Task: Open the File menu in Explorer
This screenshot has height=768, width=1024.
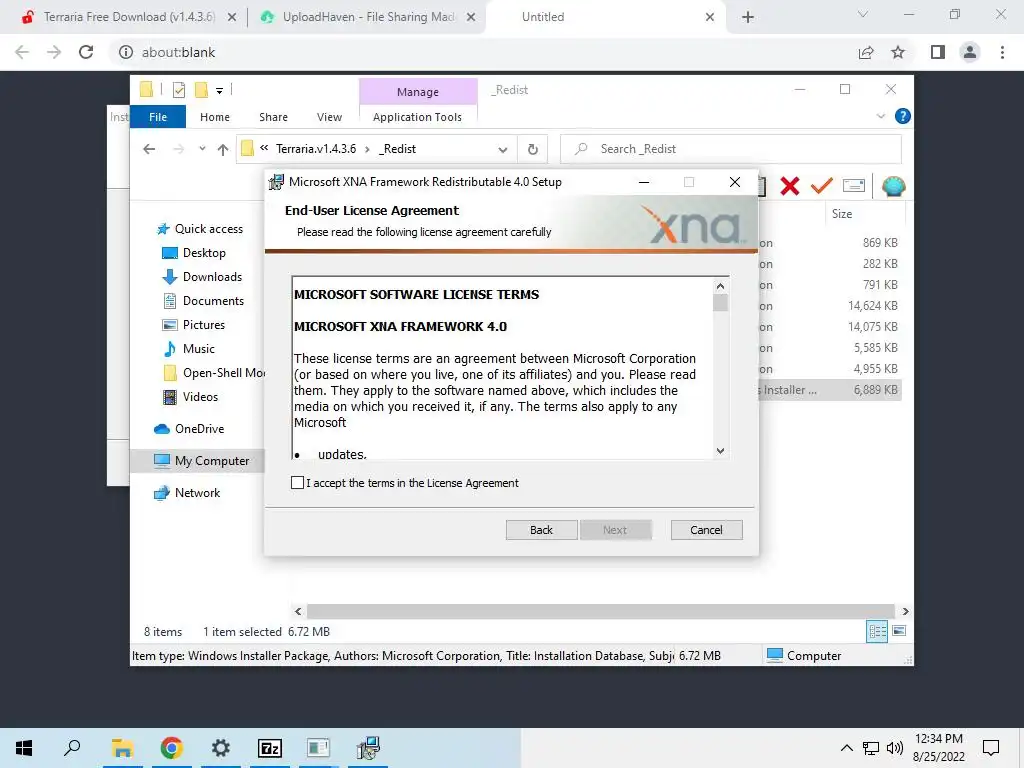Action: click(x=158, y=117)
